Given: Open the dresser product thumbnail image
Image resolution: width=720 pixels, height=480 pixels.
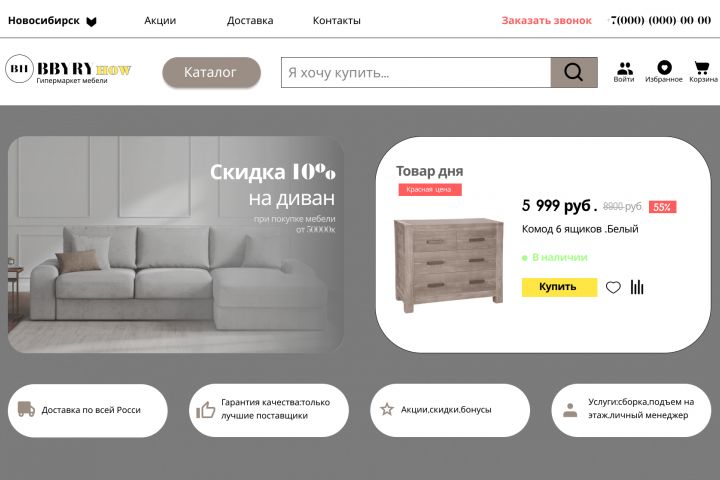Looking at the screenshot, I should click(x=449, y=265).
